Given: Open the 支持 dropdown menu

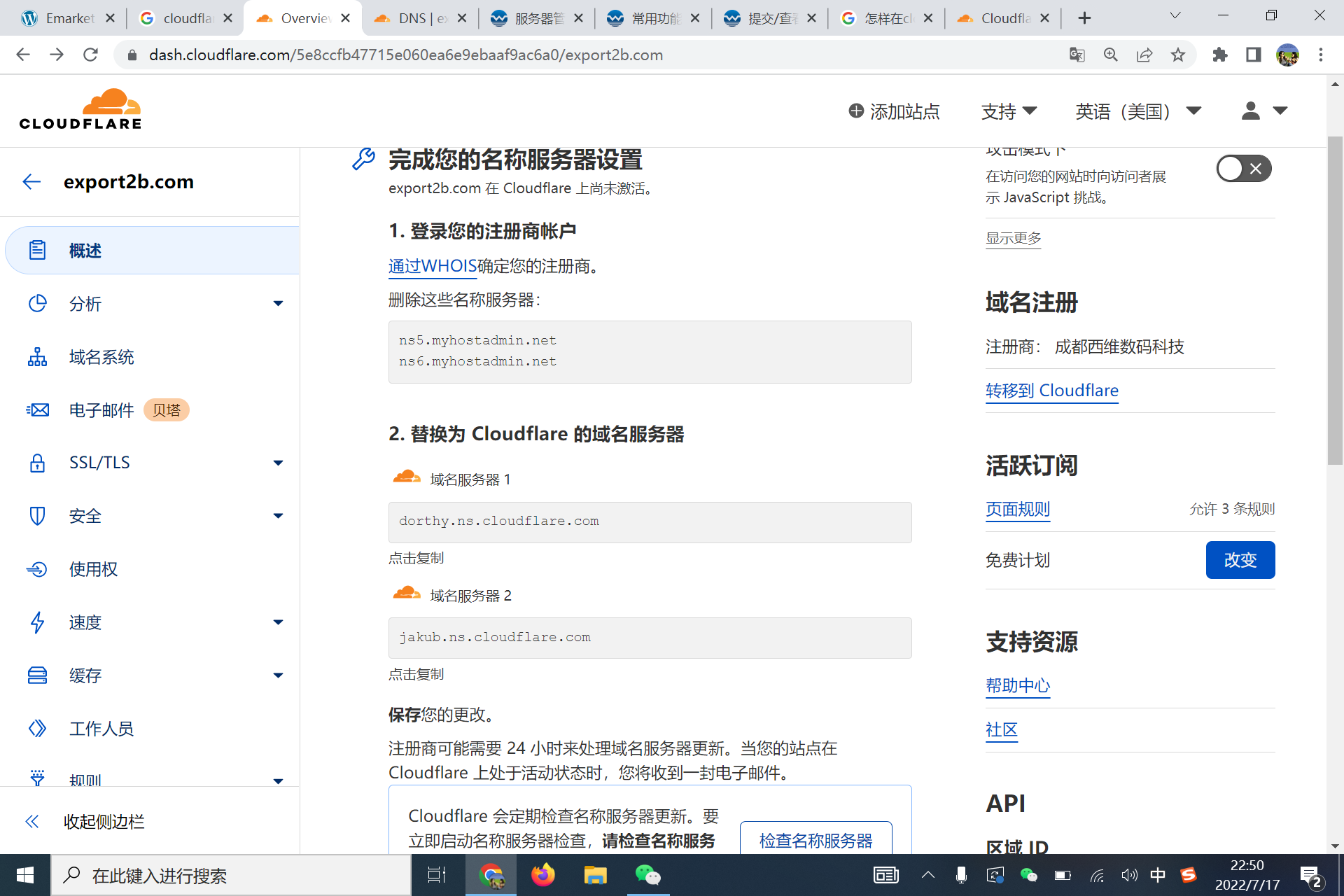Looking at the screenshot, I should coord(1009,111).
